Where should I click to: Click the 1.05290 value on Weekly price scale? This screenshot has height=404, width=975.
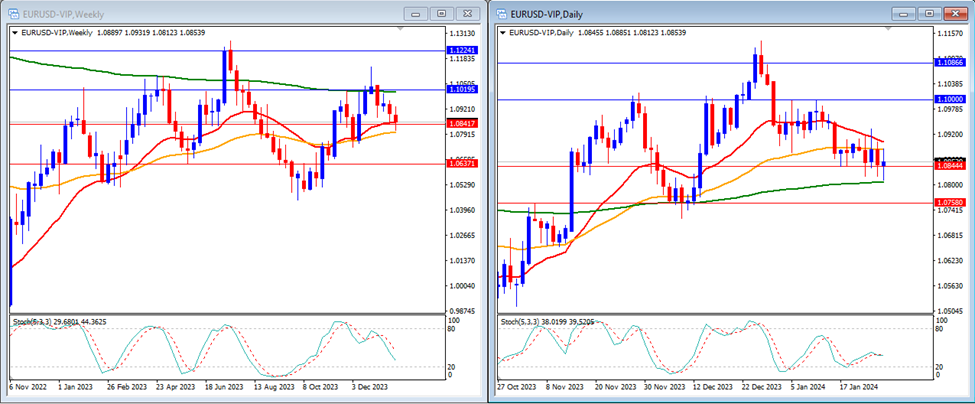pyautogui.click(x=461, y=185)
